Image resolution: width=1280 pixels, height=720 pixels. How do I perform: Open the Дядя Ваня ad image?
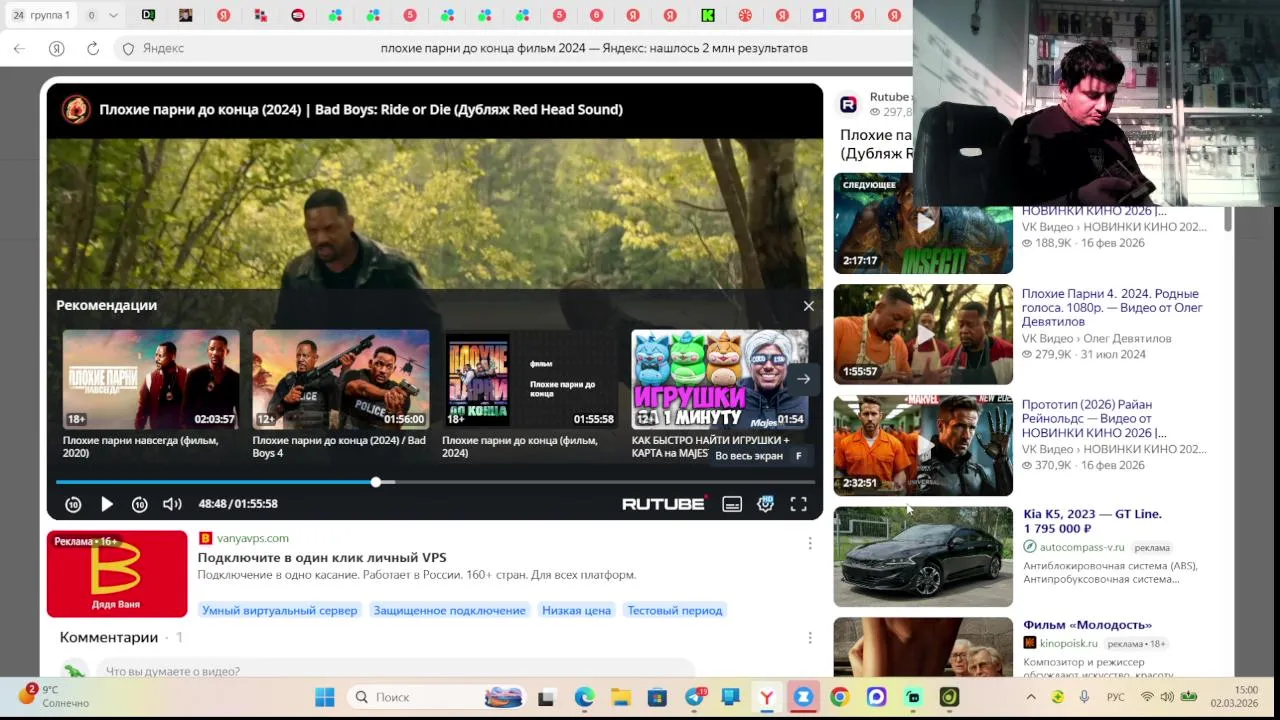click(x=117, y=574)
